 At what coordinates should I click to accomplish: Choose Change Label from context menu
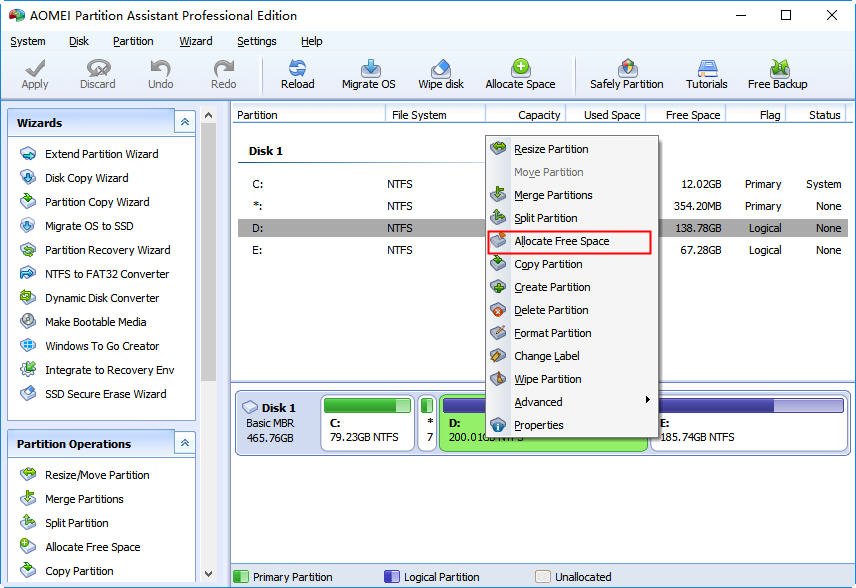pos(572,356)
